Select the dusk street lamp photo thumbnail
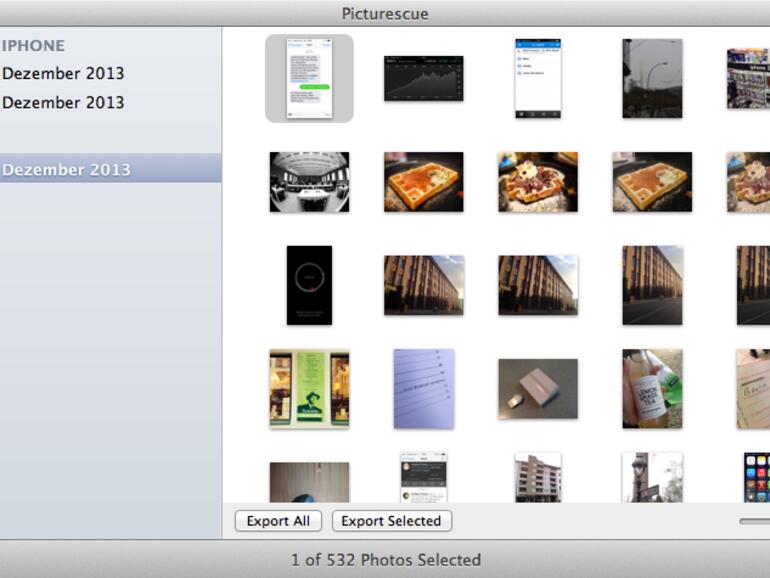 (x=652, y=79)
